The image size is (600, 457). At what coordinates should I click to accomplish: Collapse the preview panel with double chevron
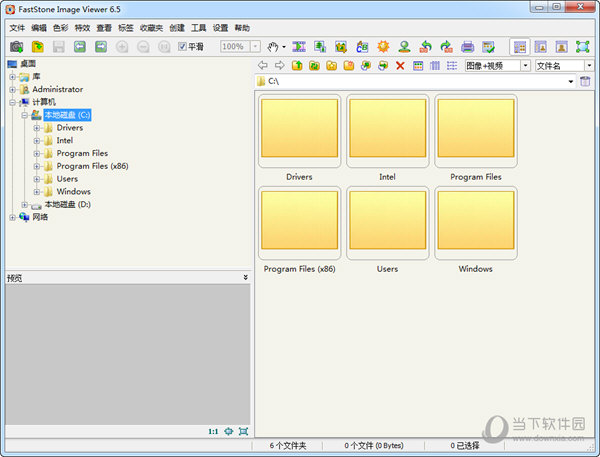[x=245, y=277]
